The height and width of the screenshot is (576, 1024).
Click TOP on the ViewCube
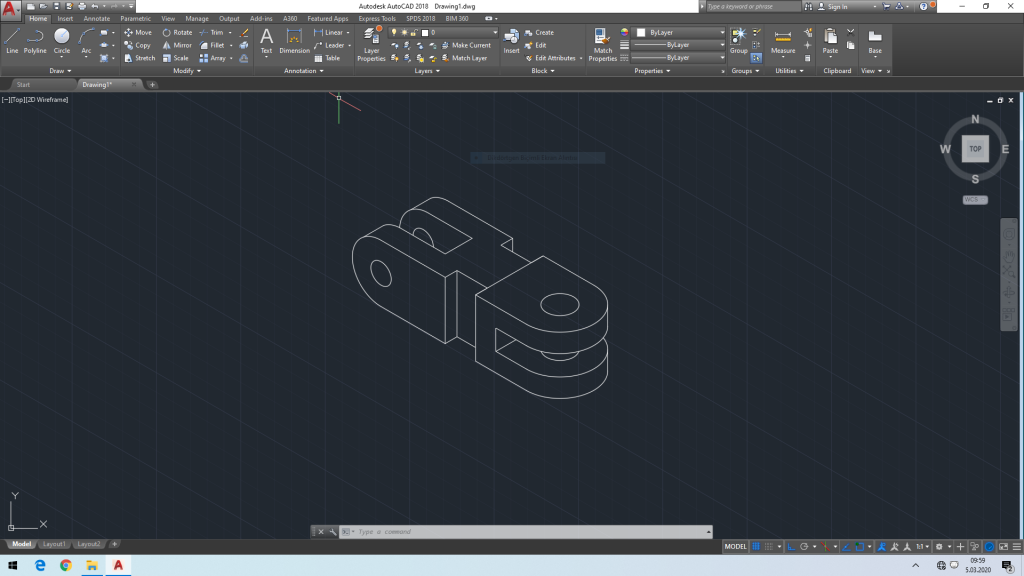coord(972,148)
